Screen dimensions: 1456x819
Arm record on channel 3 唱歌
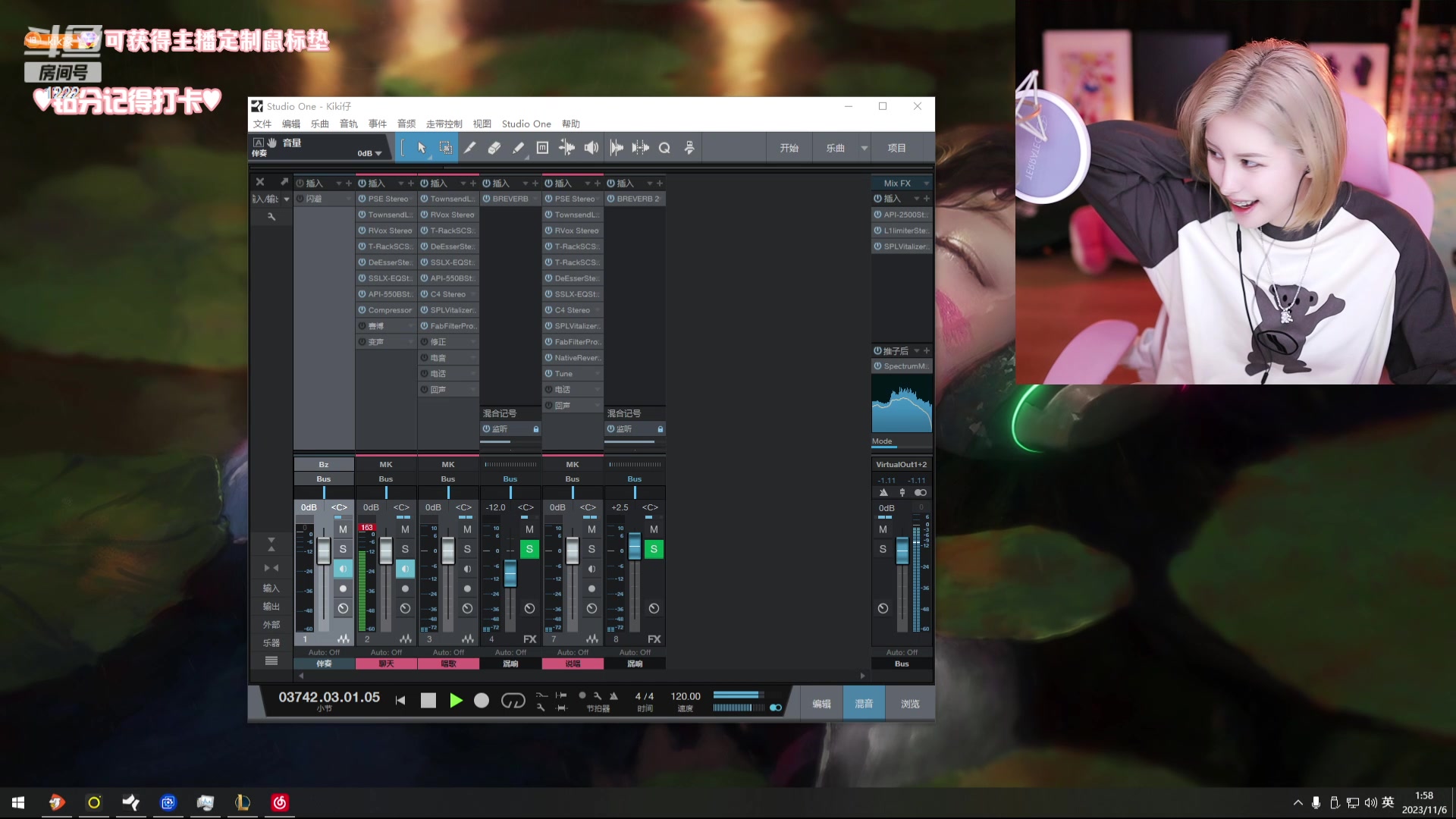(467, 588)
